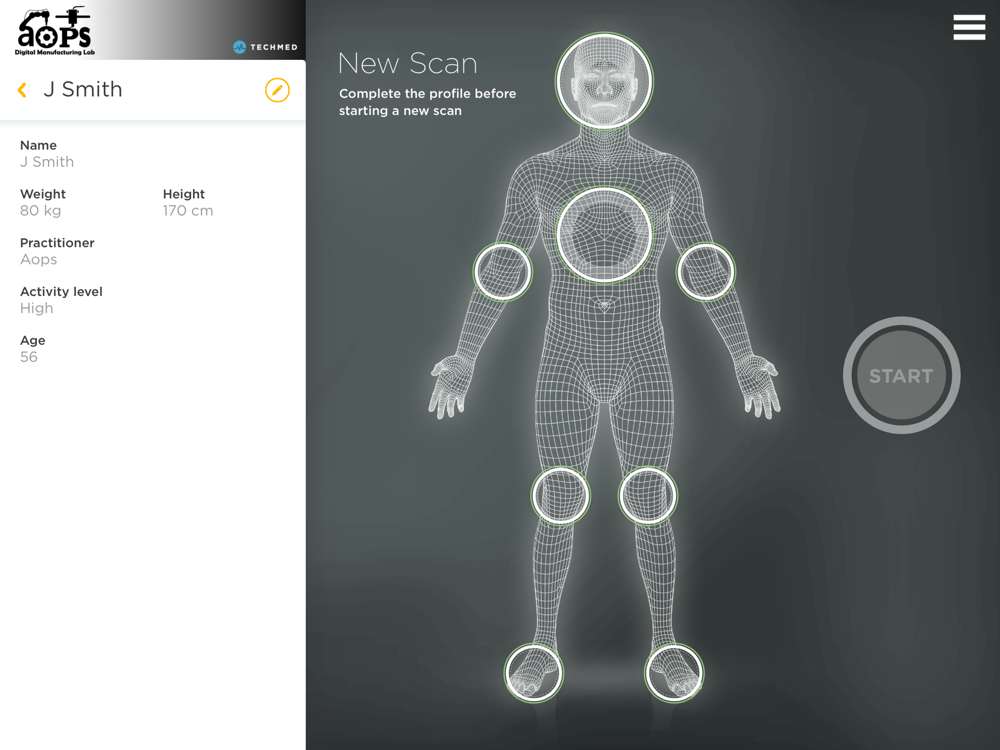Click the "Age" field label
The image size is (1000, 750).
coord(33,341)
